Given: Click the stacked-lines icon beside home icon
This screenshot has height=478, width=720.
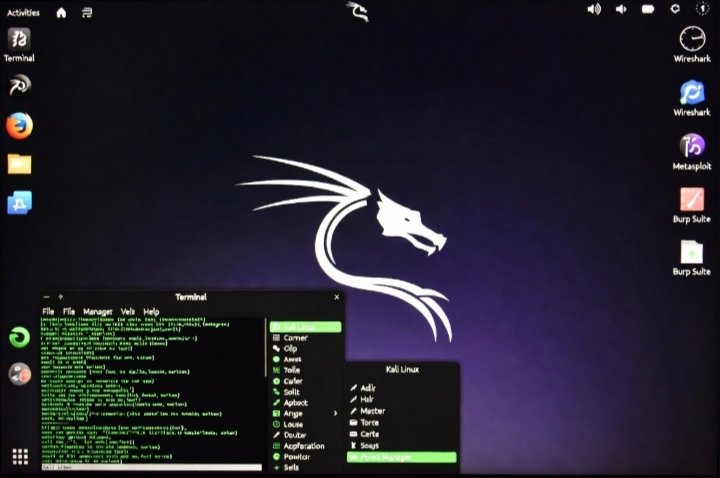Looking at the screenshot, I should 87,12.
